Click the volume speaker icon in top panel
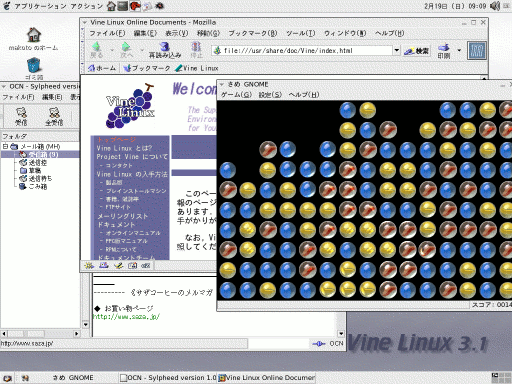The height and width of the screenshot is (384, 512). 495,6
